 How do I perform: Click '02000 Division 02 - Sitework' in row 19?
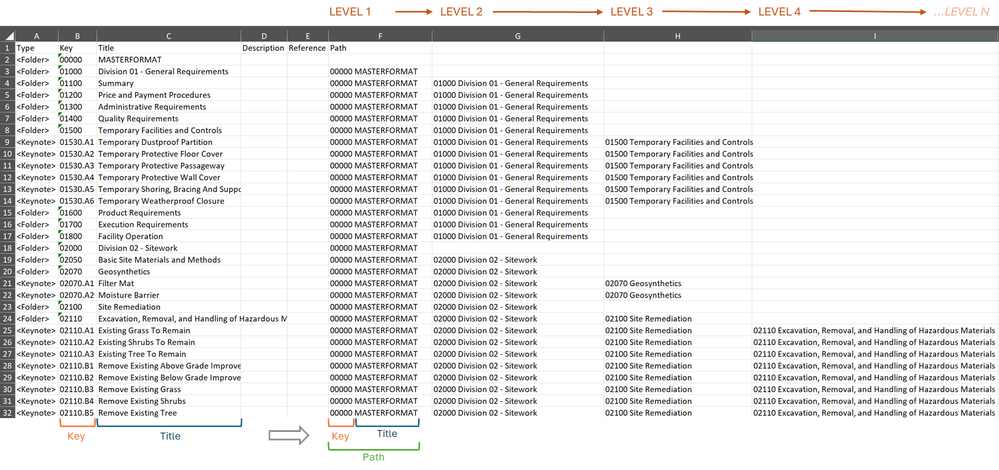click(x=518, y=260)
